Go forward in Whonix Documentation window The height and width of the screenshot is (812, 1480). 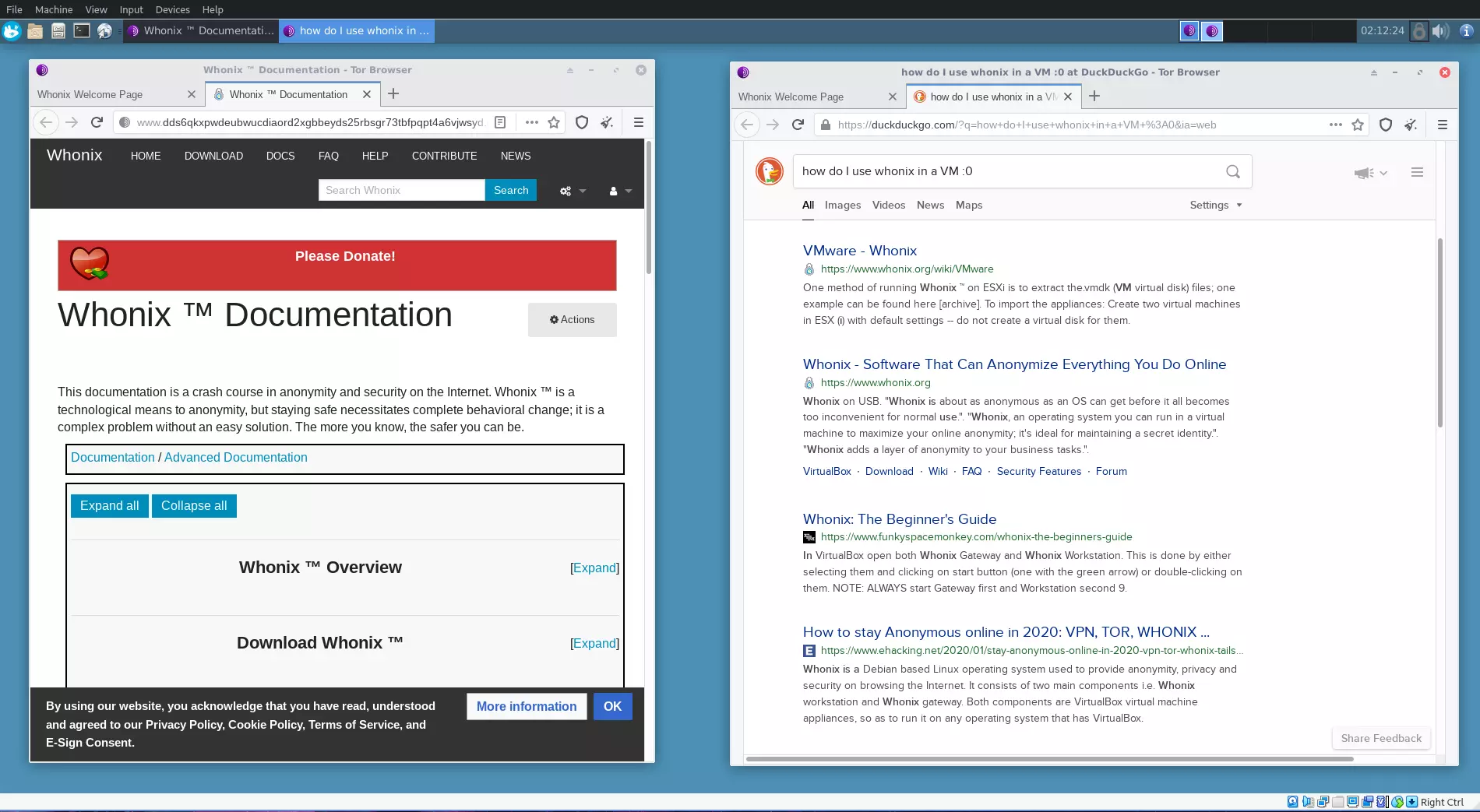point(72,122)
